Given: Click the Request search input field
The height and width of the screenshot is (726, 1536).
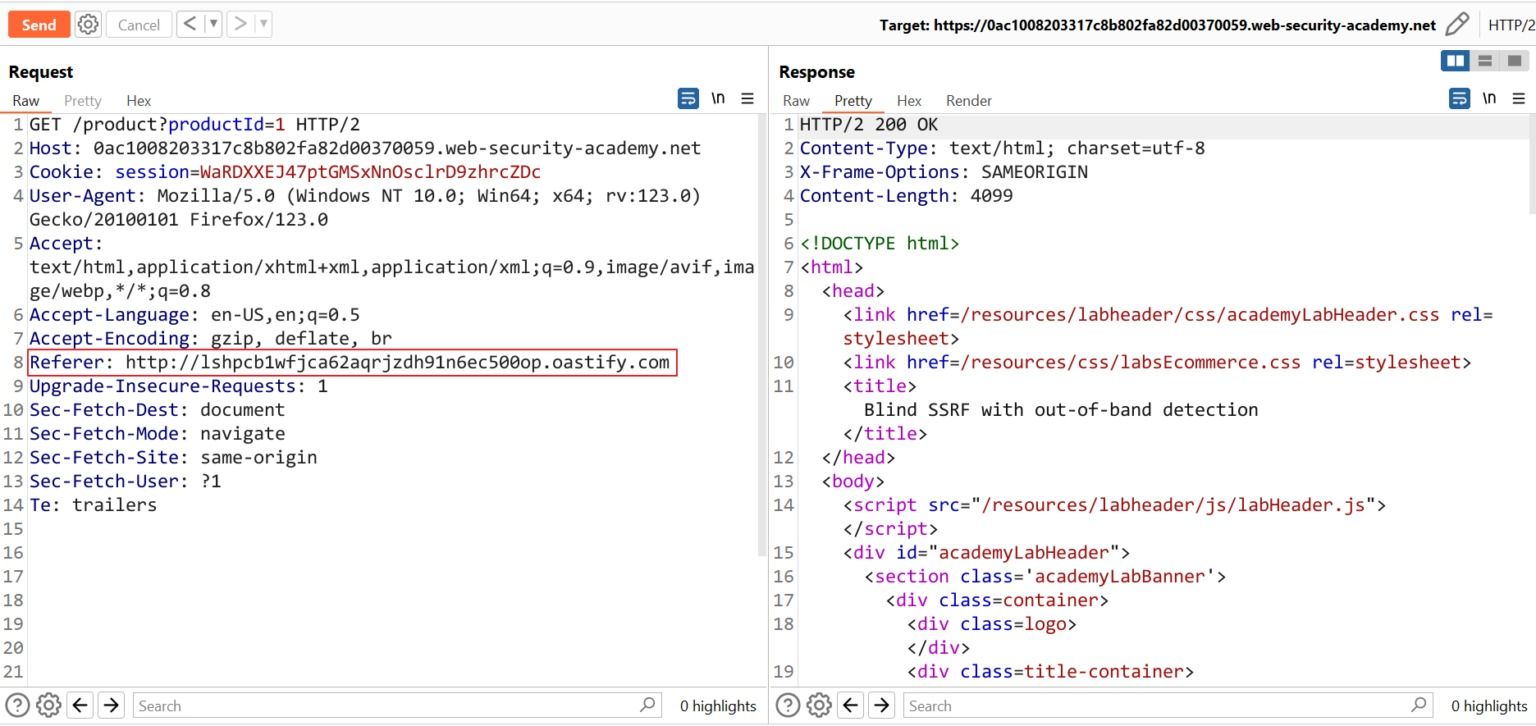Looking at the screenshot, I should 396,705.
